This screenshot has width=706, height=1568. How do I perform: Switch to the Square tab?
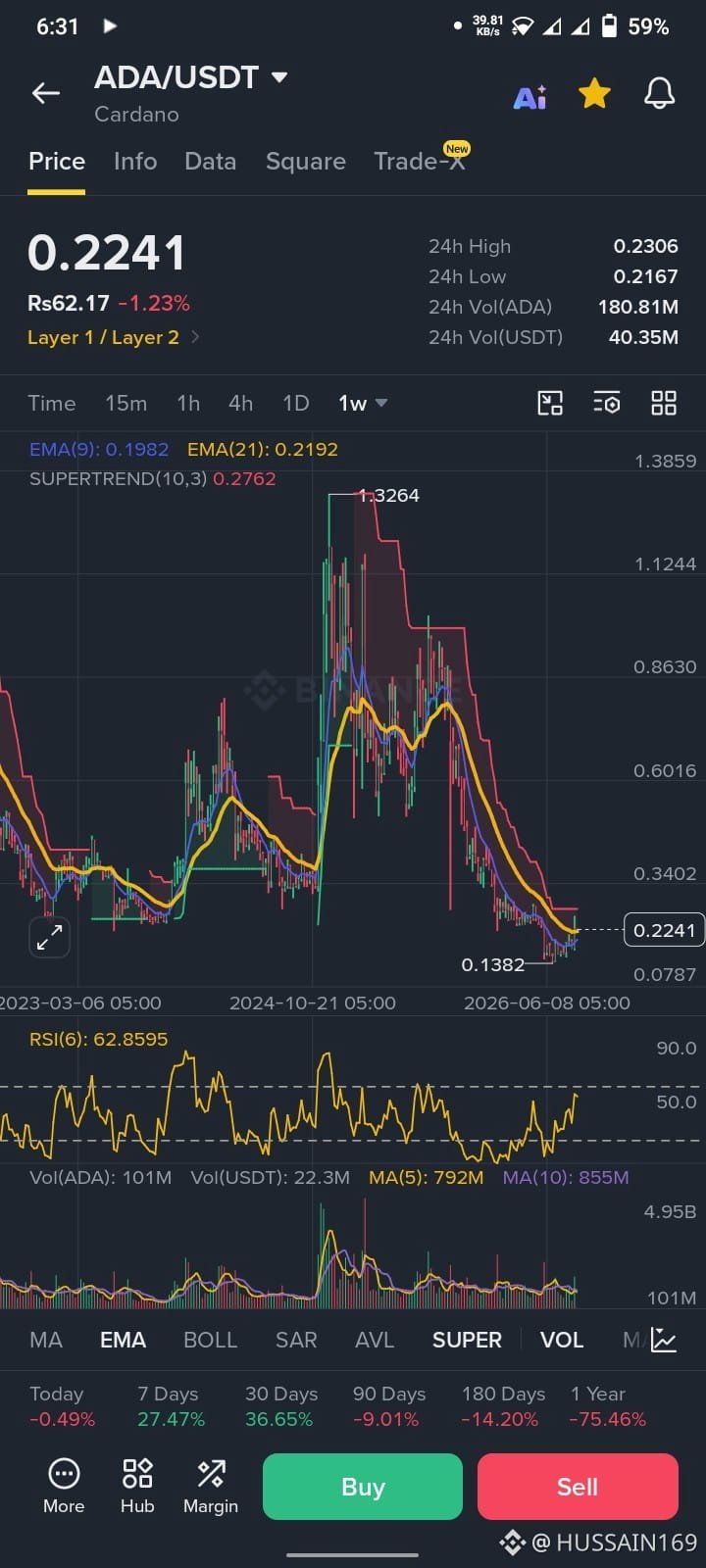point(306,161)
